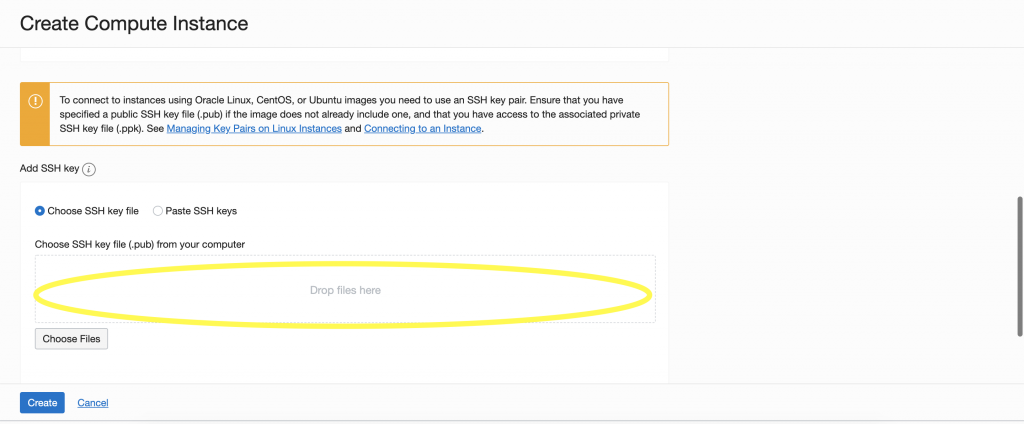This screenshot has height=424, width=1024.
Task: Click the scrollbar track above the thumb
Action: [1019, 122]
